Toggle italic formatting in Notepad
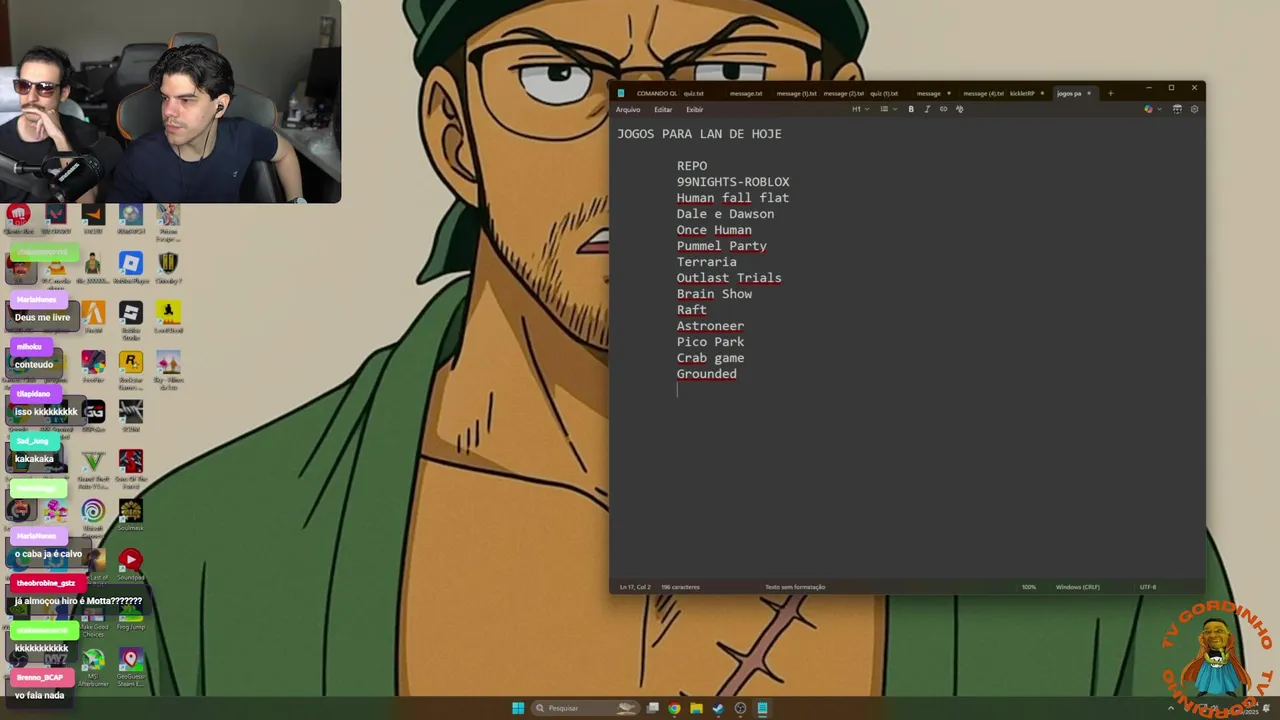The width and height of the screenshot is (1280, 720). (927, 109)
